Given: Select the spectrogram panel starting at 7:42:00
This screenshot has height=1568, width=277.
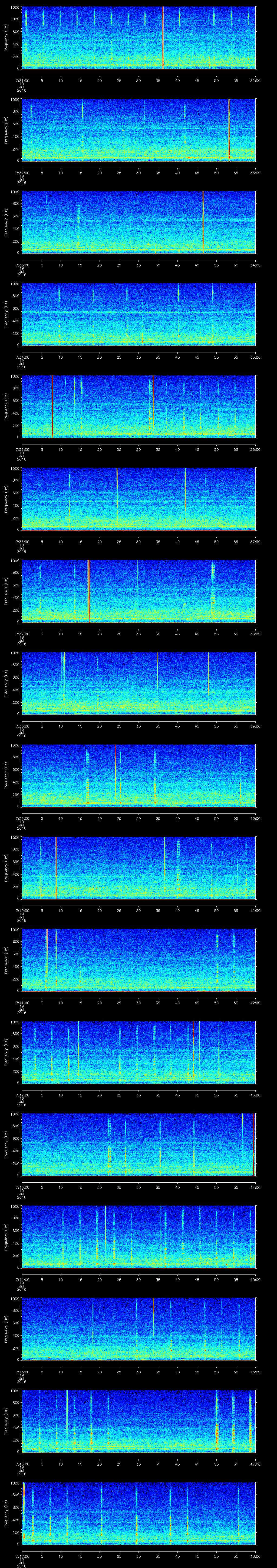Looking at the screenshot, I should point(139,1052).
